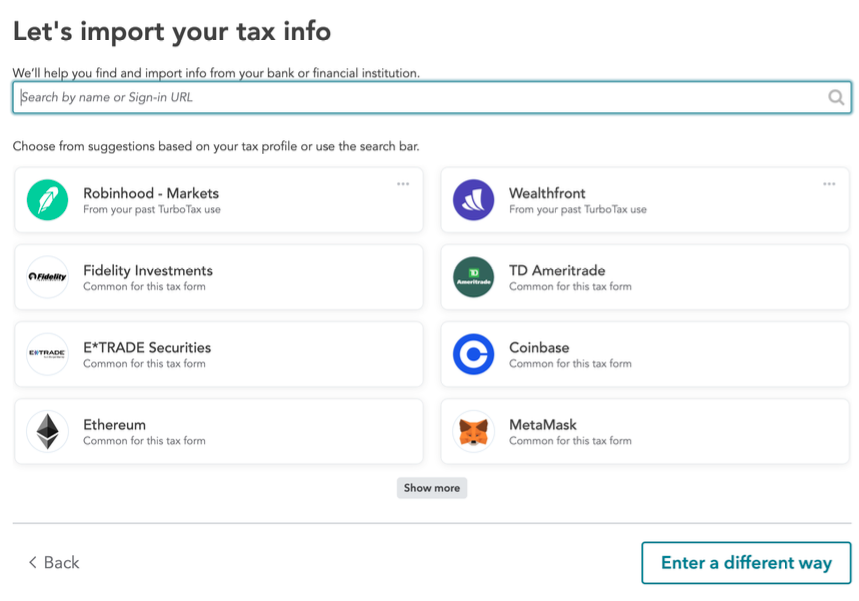Select Fidelity Investments name text

tap(148, 271)
